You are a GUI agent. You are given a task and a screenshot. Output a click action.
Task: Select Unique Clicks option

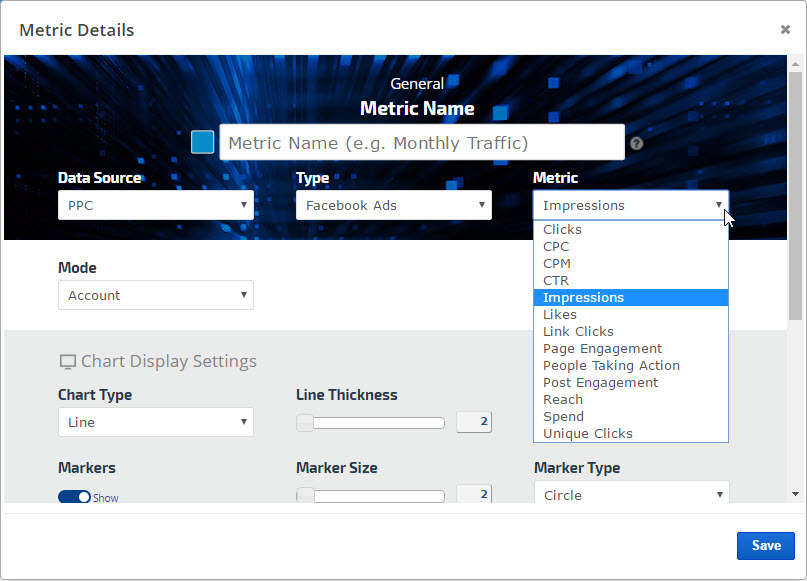tap(587, 434)
